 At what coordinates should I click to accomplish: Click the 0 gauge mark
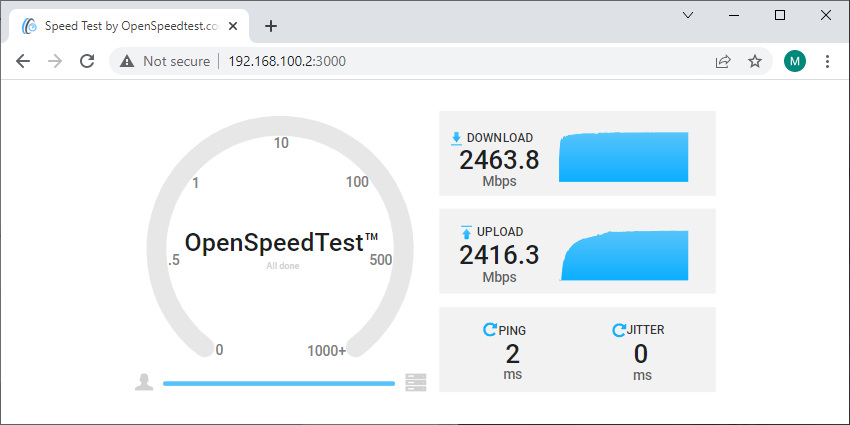(219, 350)
